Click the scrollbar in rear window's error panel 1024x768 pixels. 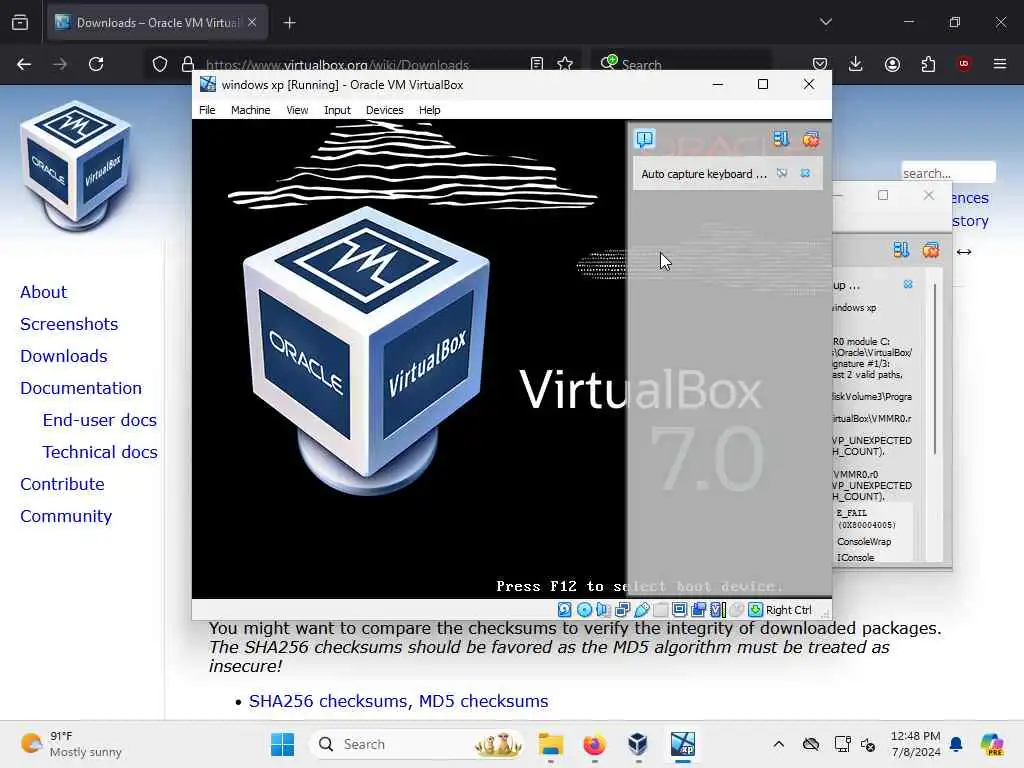pyautogui.click(x=935, y=369)
